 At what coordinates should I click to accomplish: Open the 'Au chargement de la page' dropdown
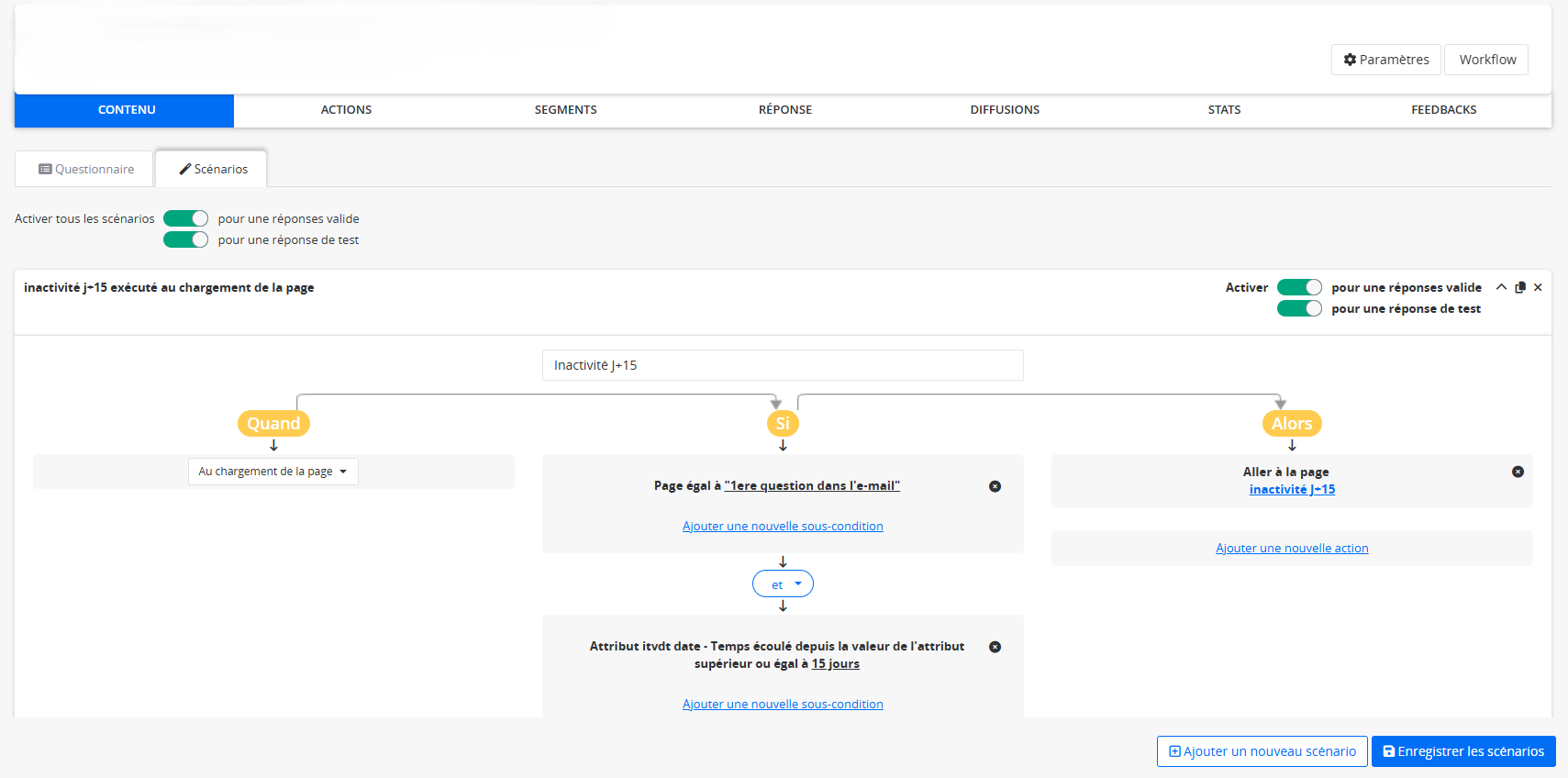coord(272,472)
